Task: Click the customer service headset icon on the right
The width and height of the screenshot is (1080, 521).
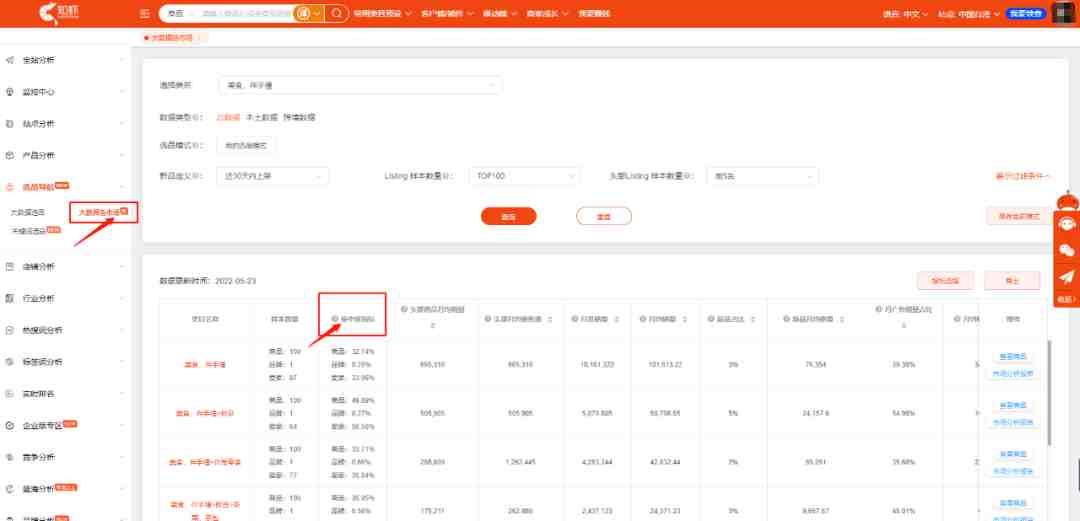Action: (1067, 224)
